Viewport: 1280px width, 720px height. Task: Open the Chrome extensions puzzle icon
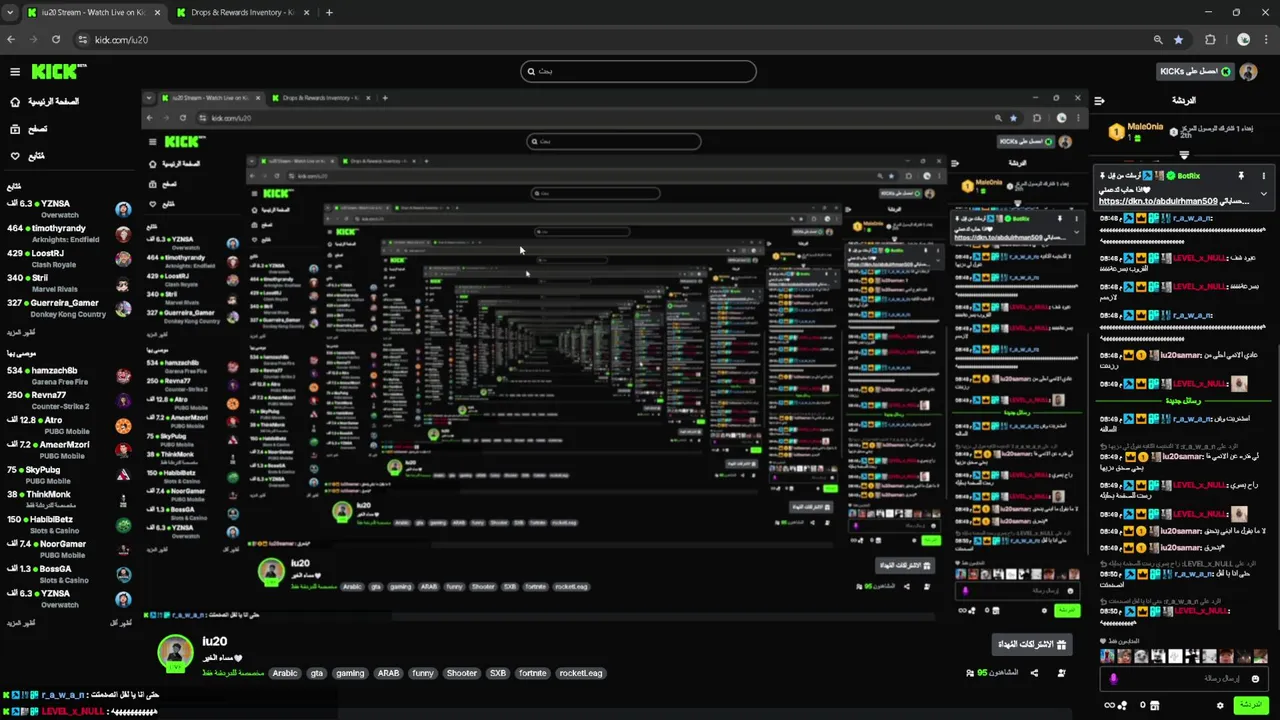1210,40
